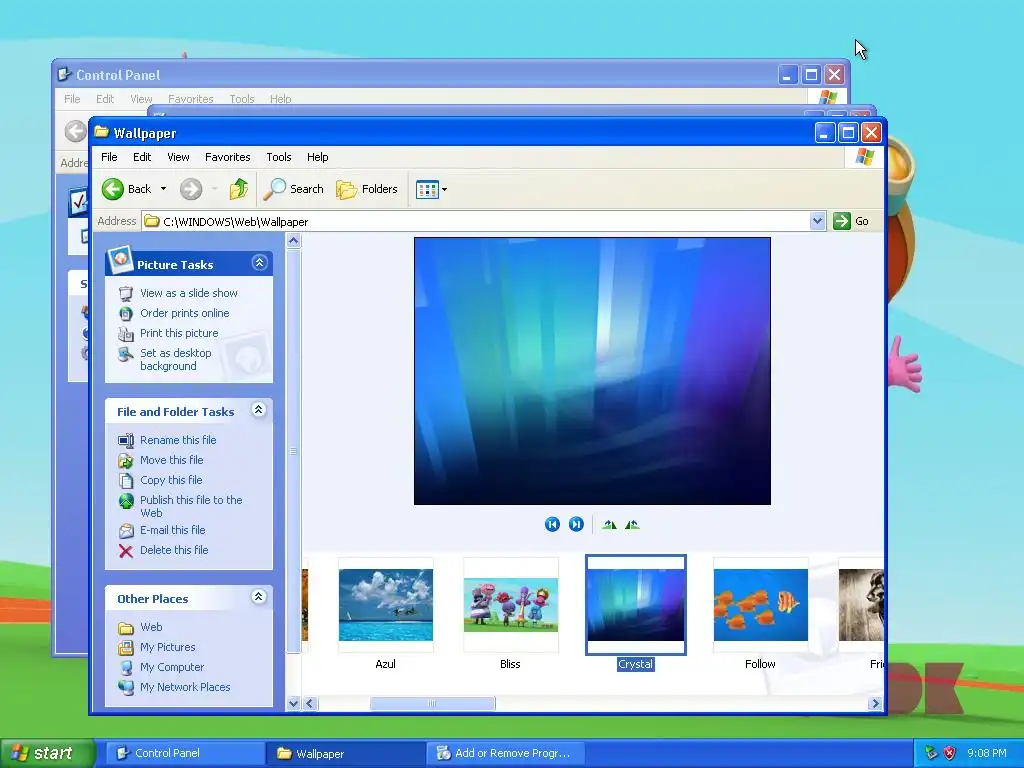Click the My Computer icon in Other Places

(x=125, y=667)
